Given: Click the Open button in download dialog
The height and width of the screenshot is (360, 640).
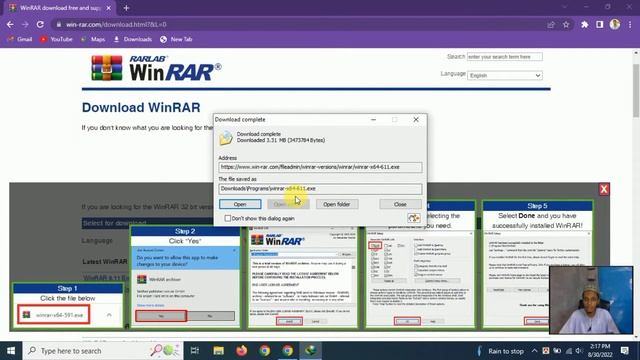Looking at the screenshot, I should (x=240, y=204).
